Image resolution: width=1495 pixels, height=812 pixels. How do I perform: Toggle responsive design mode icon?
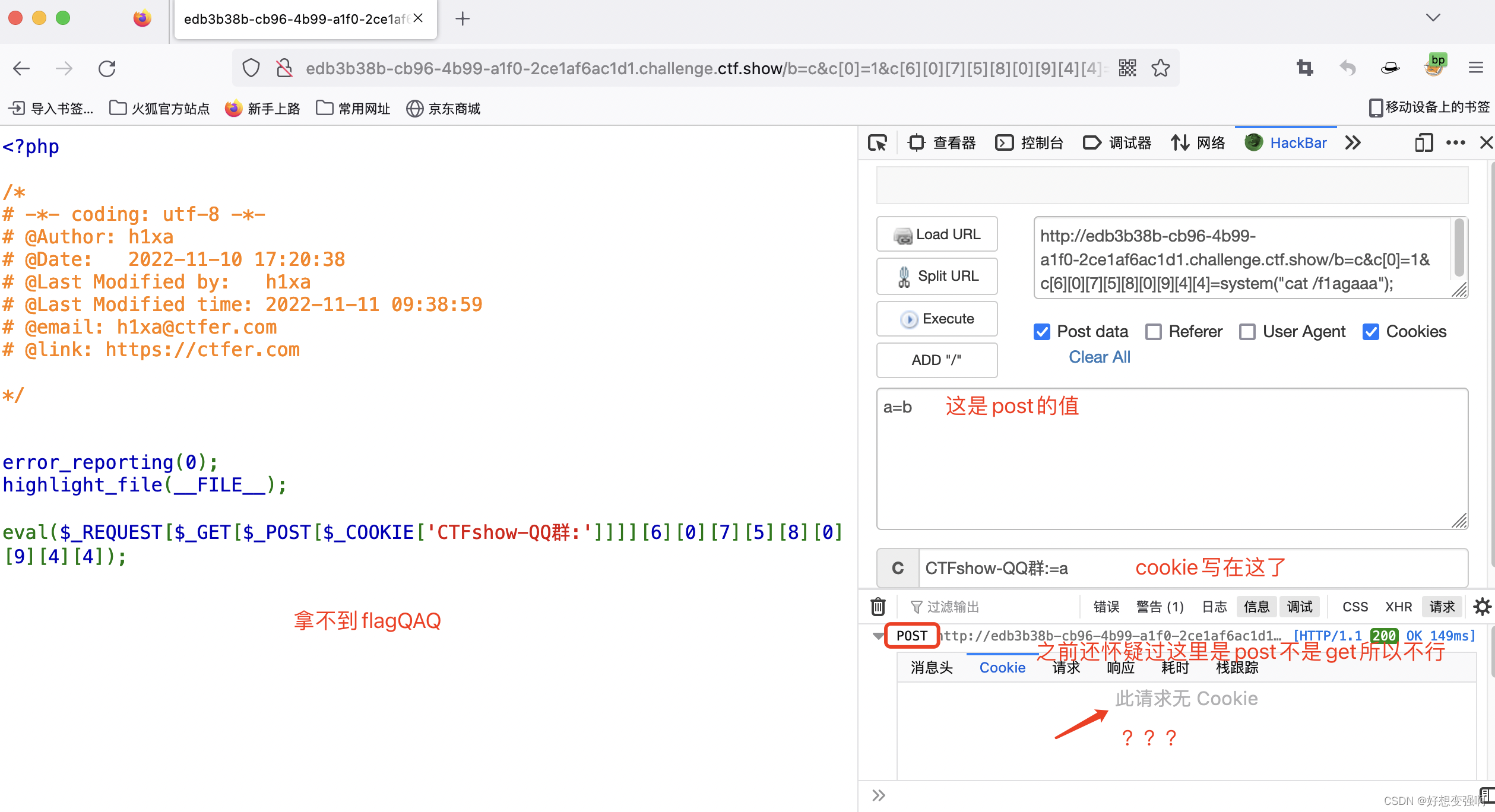[1424, 143]
